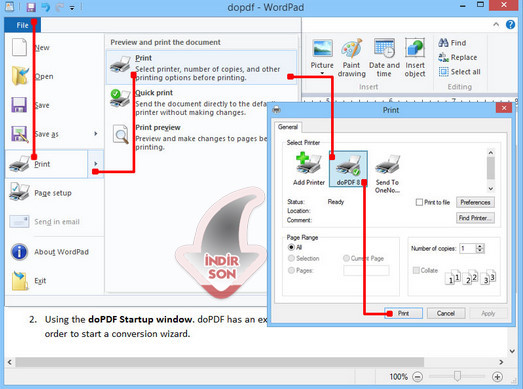
Task: Click the Number of copies field
Action: pyautogui.click(x=468, y=248)
